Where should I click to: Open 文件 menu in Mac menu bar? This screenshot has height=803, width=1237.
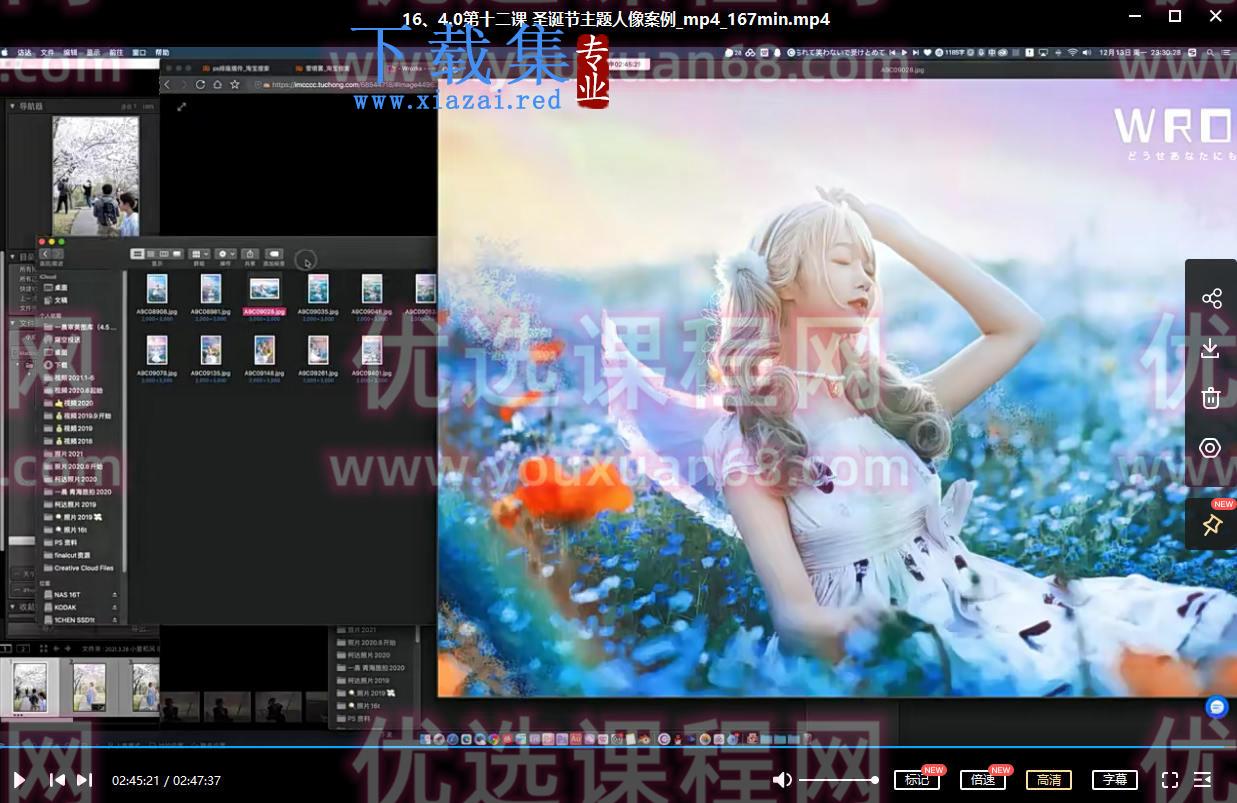tap(47, 52)
